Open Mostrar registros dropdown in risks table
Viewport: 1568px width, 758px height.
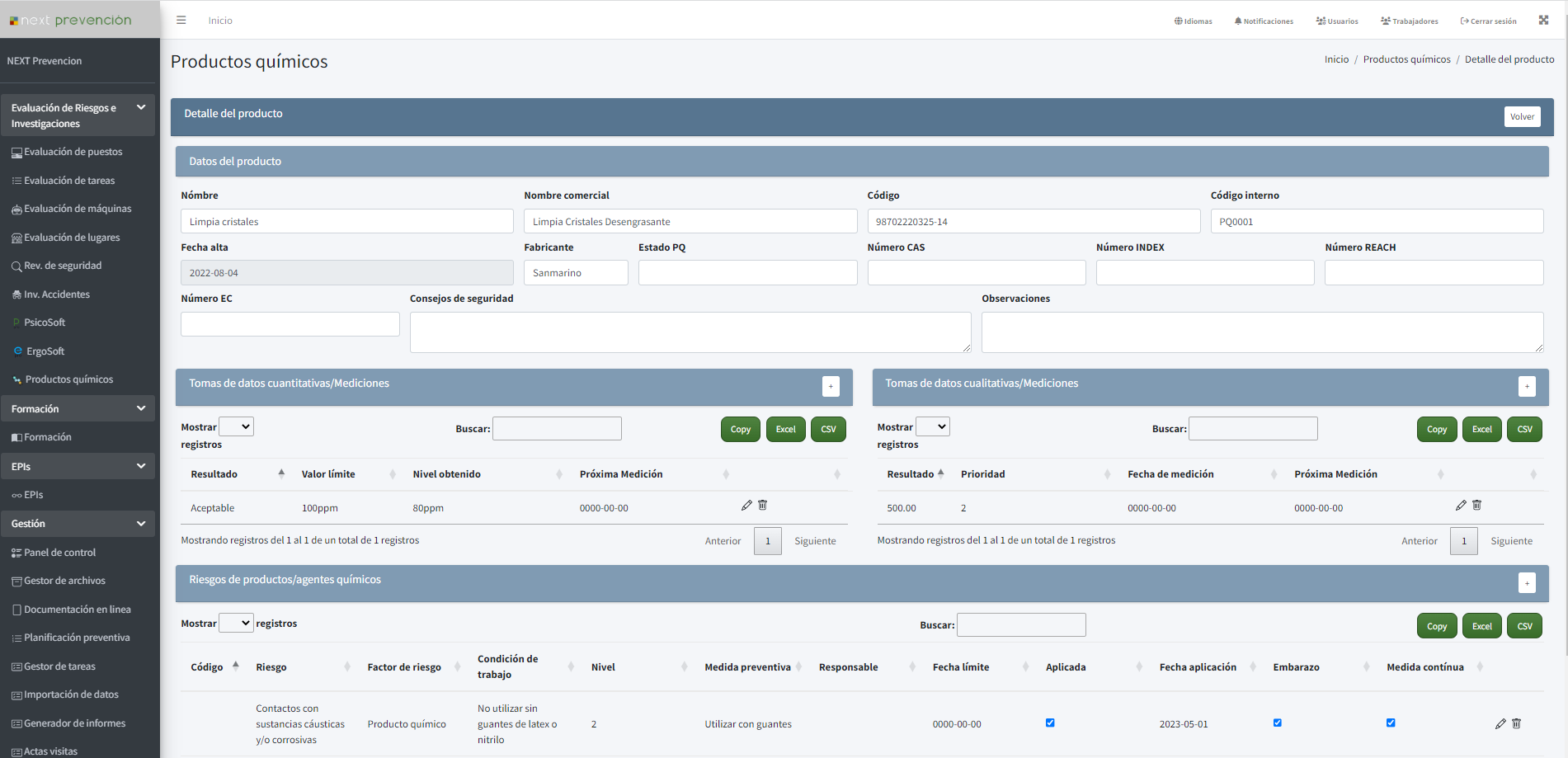click(236, 623)
